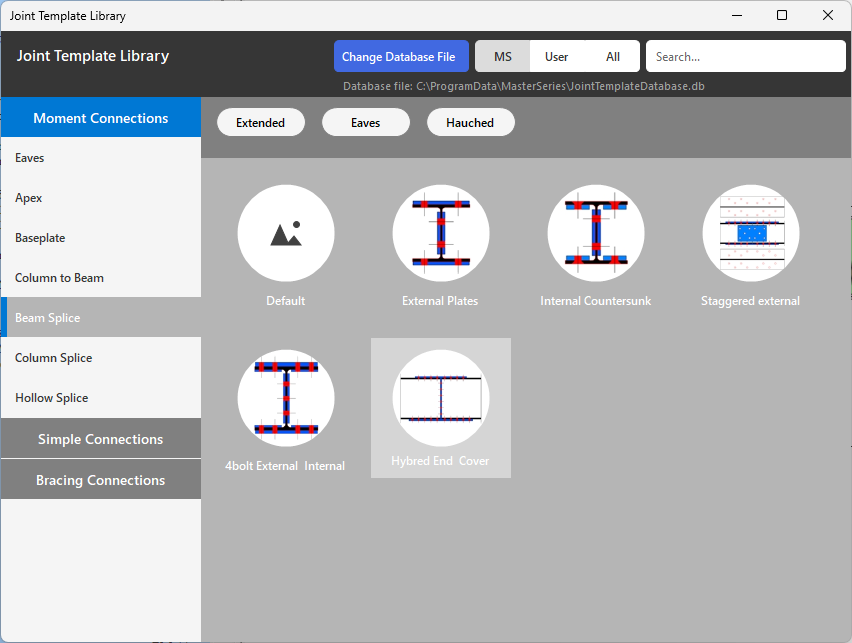The width and height of the screenshot is (852, 643).
Task: Open the Eaves connection category
Action: click(x=30, y=158)
